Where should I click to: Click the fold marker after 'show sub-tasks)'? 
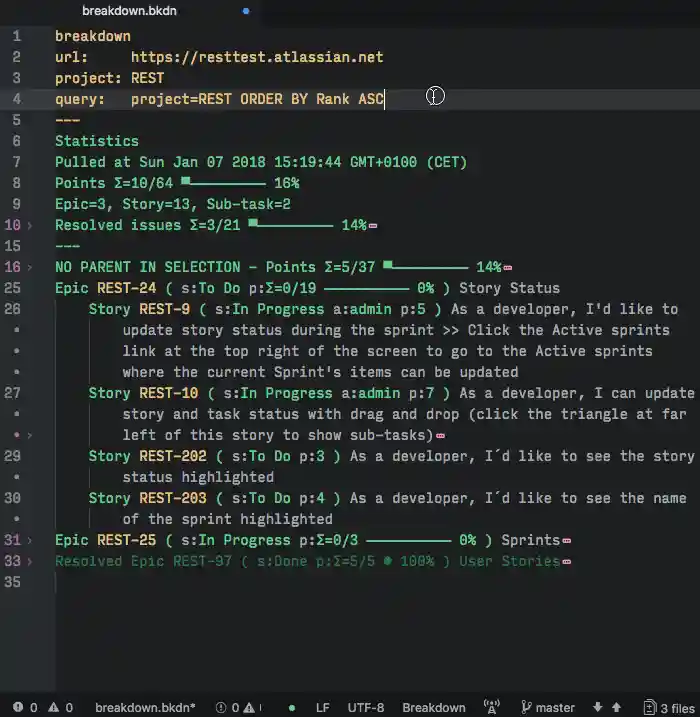[440, 436]
